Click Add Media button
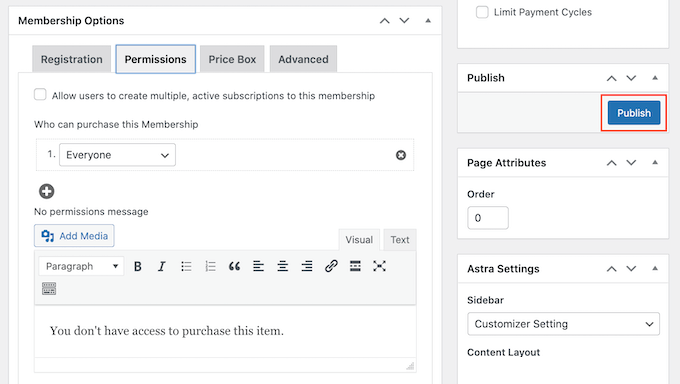The image size is (680, 384). [x=74, y=236]
